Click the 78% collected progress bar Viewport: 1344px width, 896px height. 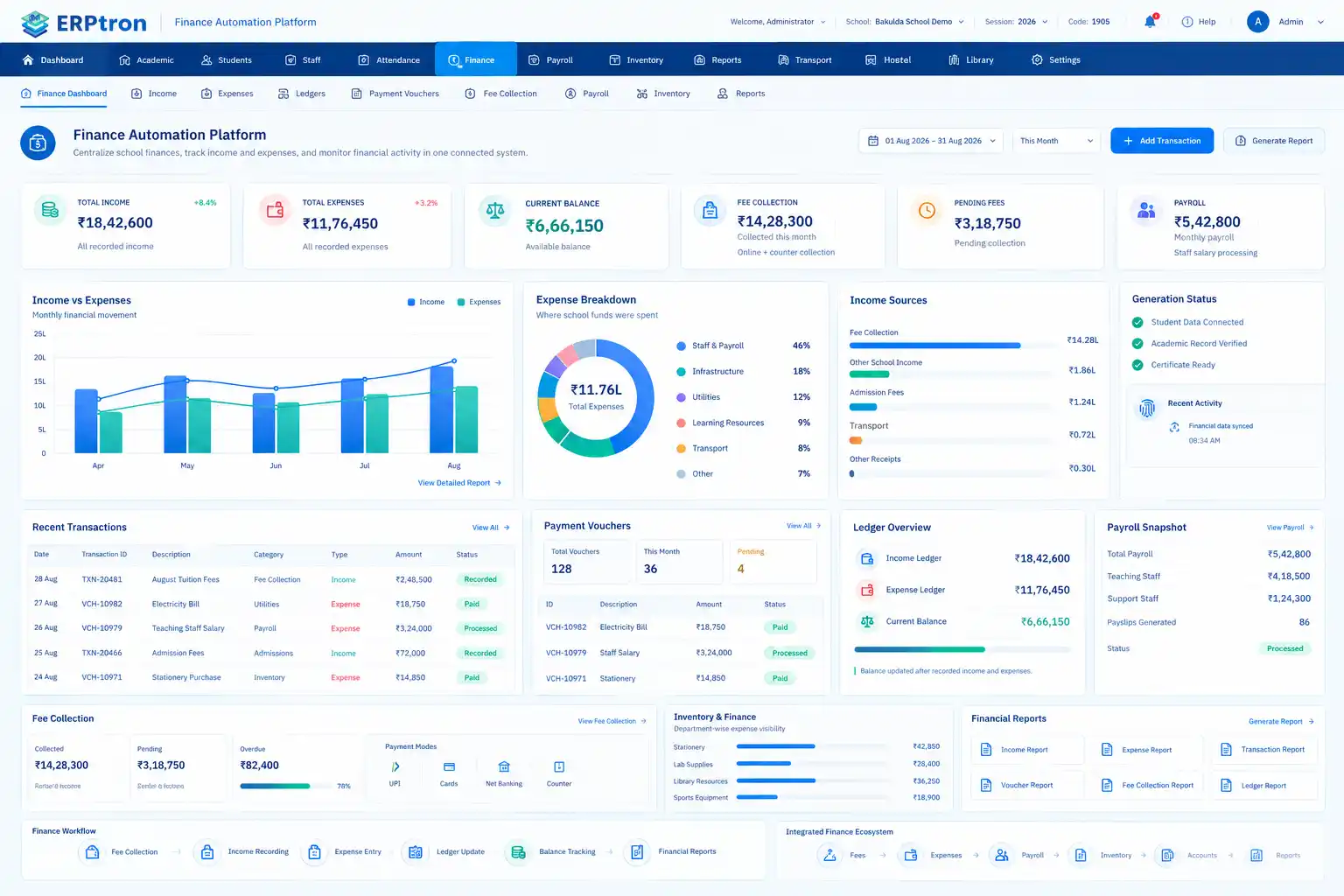285,786
